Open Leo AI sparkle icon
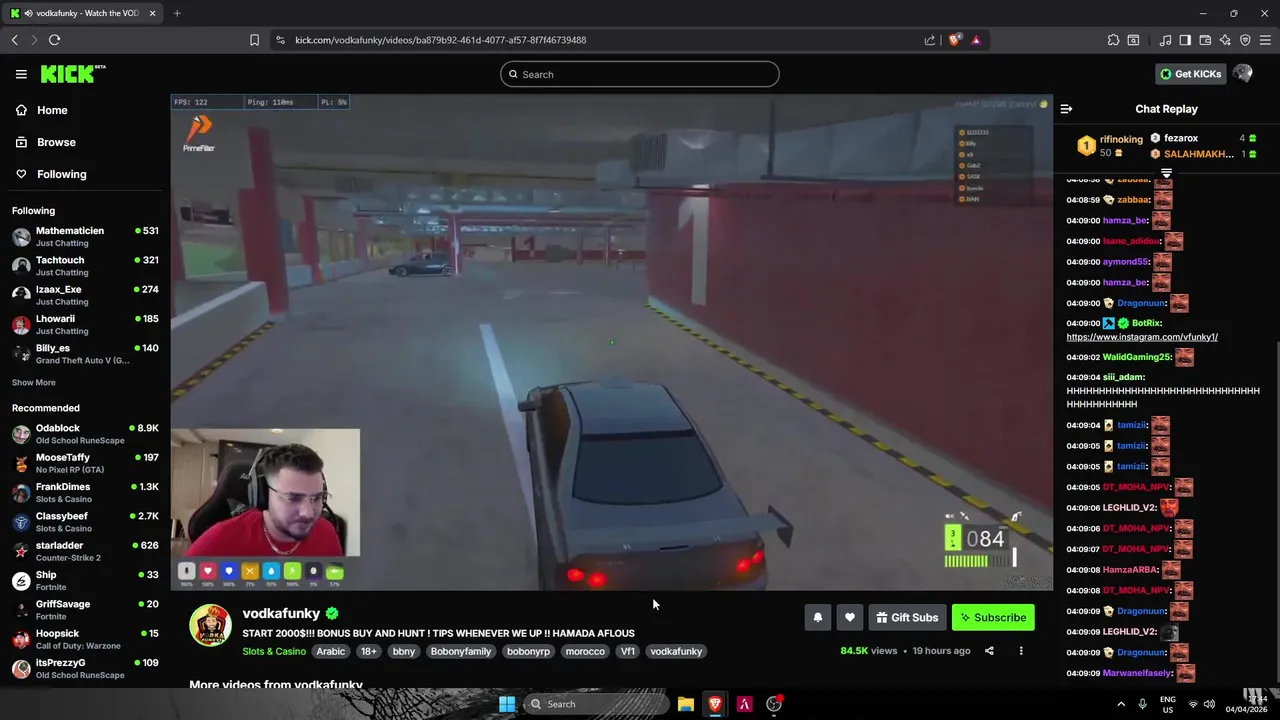 1225,40
